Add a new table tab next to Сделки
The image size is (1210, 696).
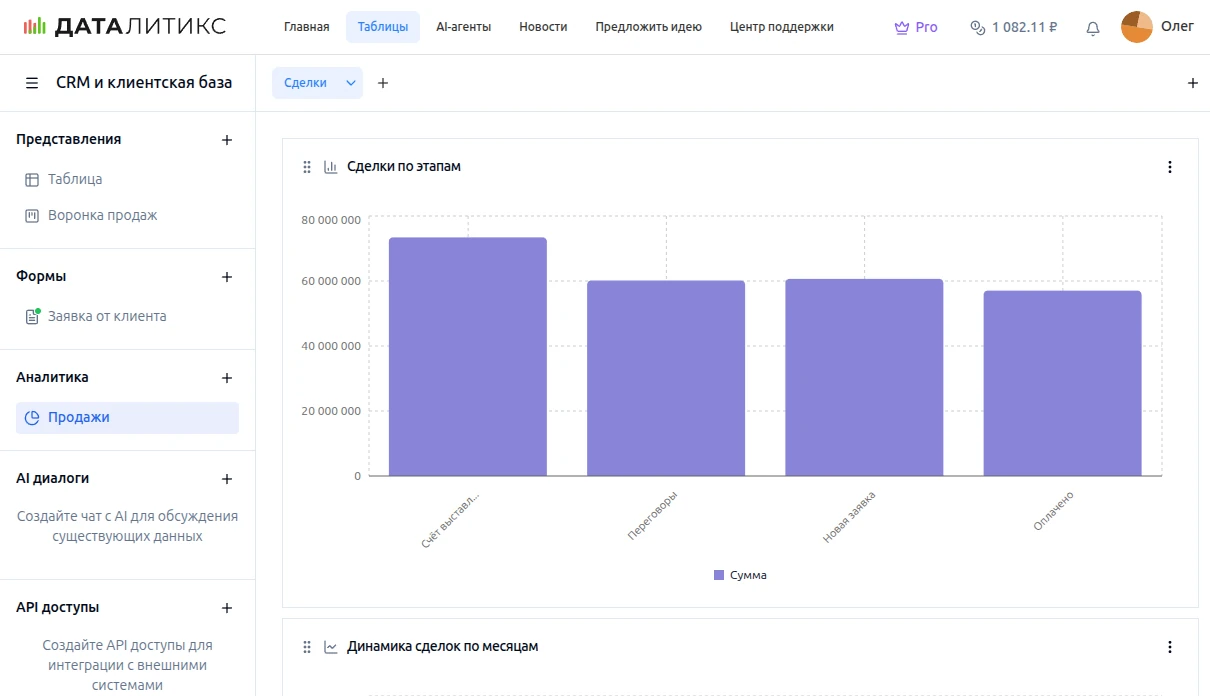click(383, 83)
